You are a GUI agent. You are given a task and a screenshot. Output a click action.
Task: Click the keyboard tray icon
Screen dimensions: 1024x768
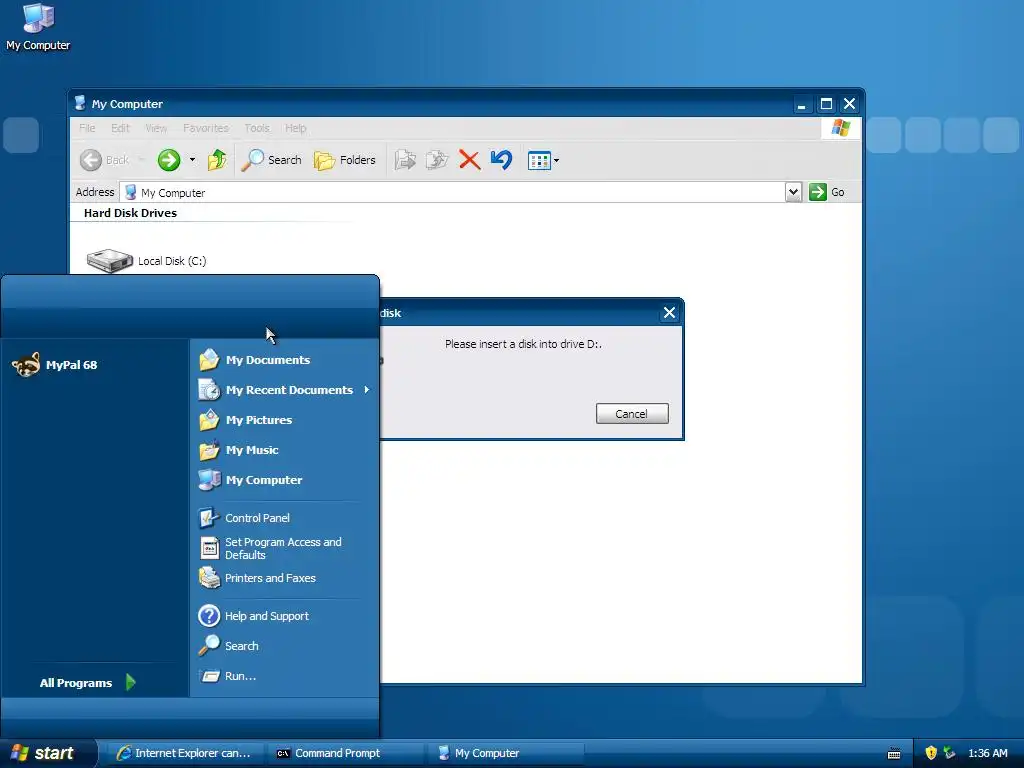894,754
